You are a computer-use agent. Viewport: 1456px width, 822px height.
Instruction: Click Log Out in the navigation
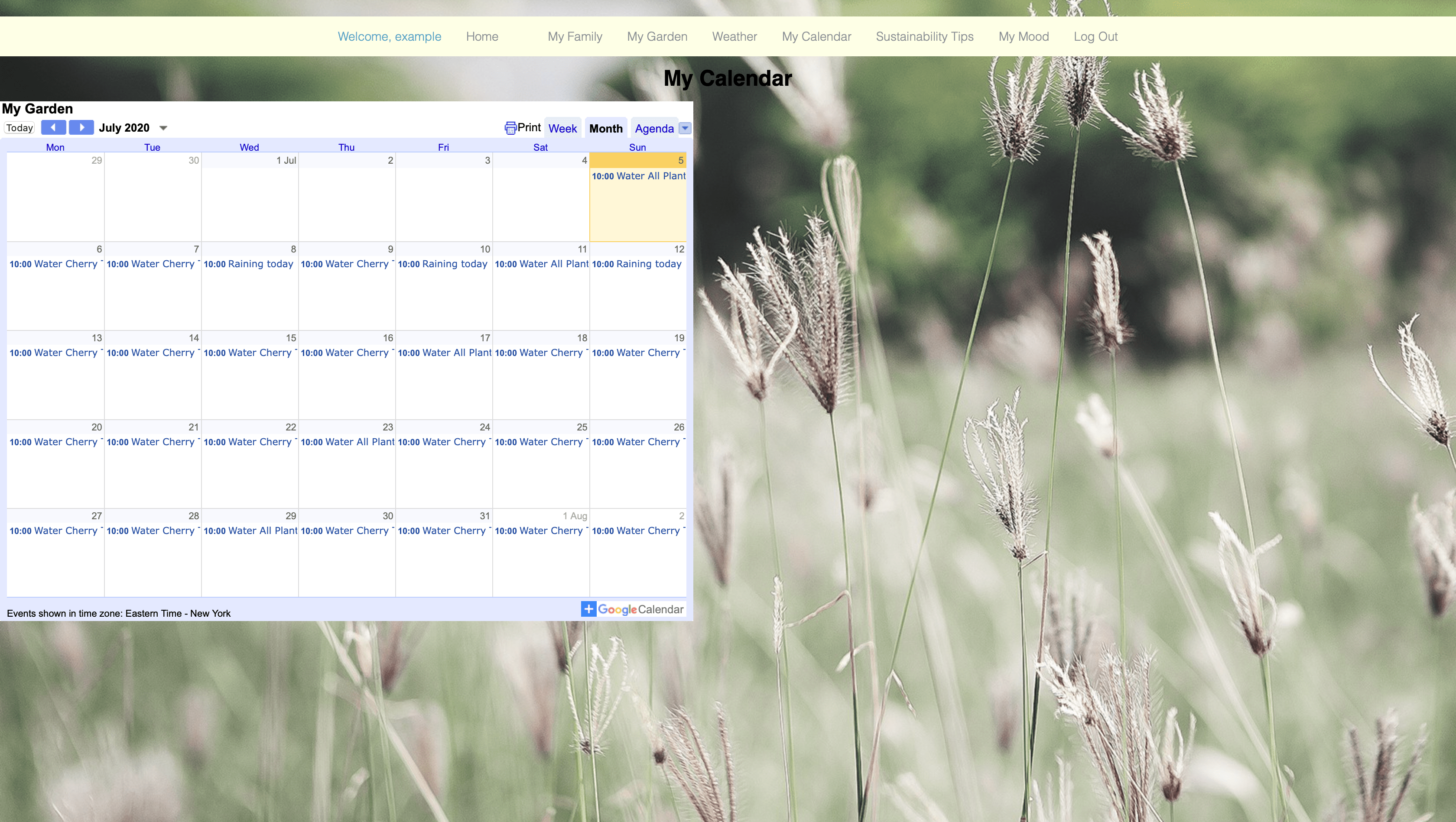click(1095, 37)
